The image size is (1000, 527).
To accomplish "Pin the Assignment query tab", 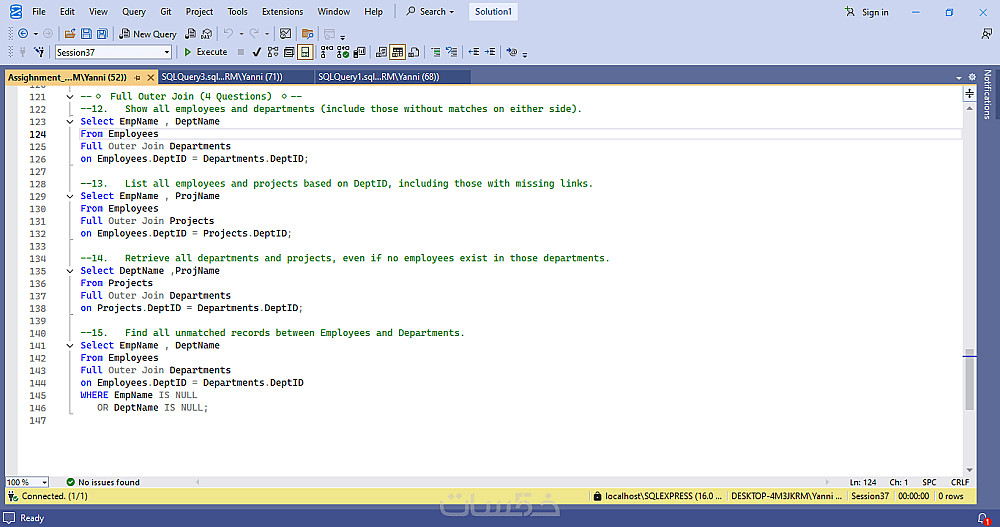I will (137, 77).
